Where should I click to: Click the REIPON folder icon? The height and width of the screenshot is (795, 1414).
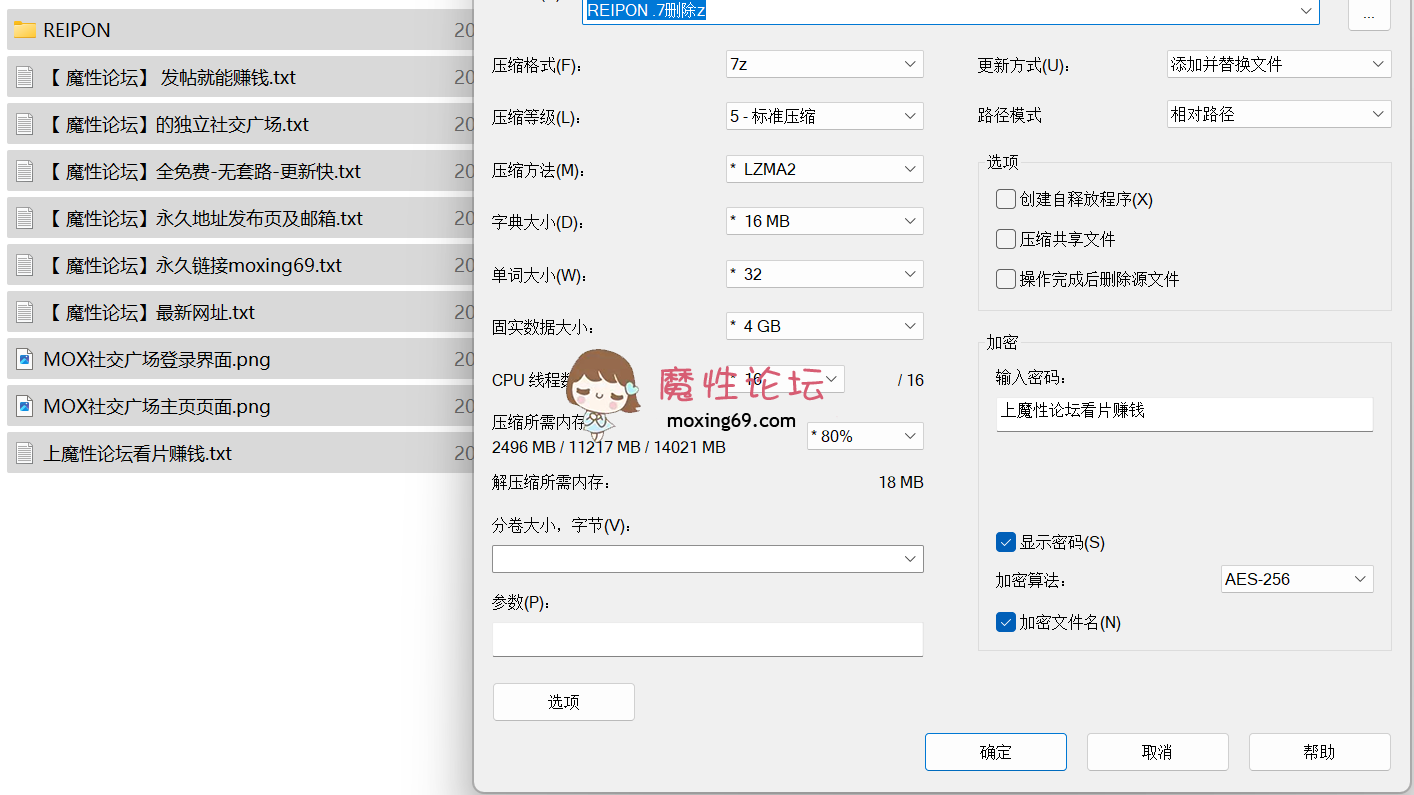pyautogui.click(x=24, y=30)
